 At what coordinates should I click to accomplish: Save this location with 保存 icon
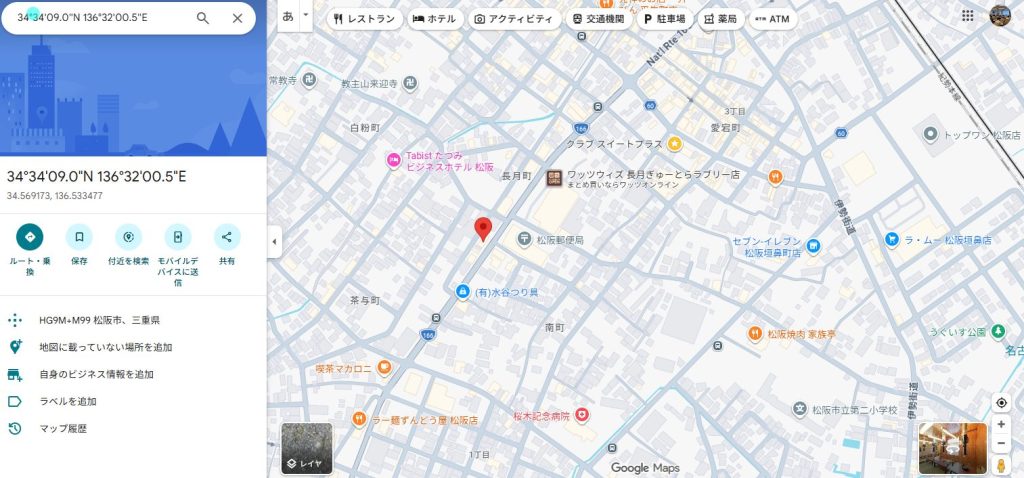coord(79,237)
